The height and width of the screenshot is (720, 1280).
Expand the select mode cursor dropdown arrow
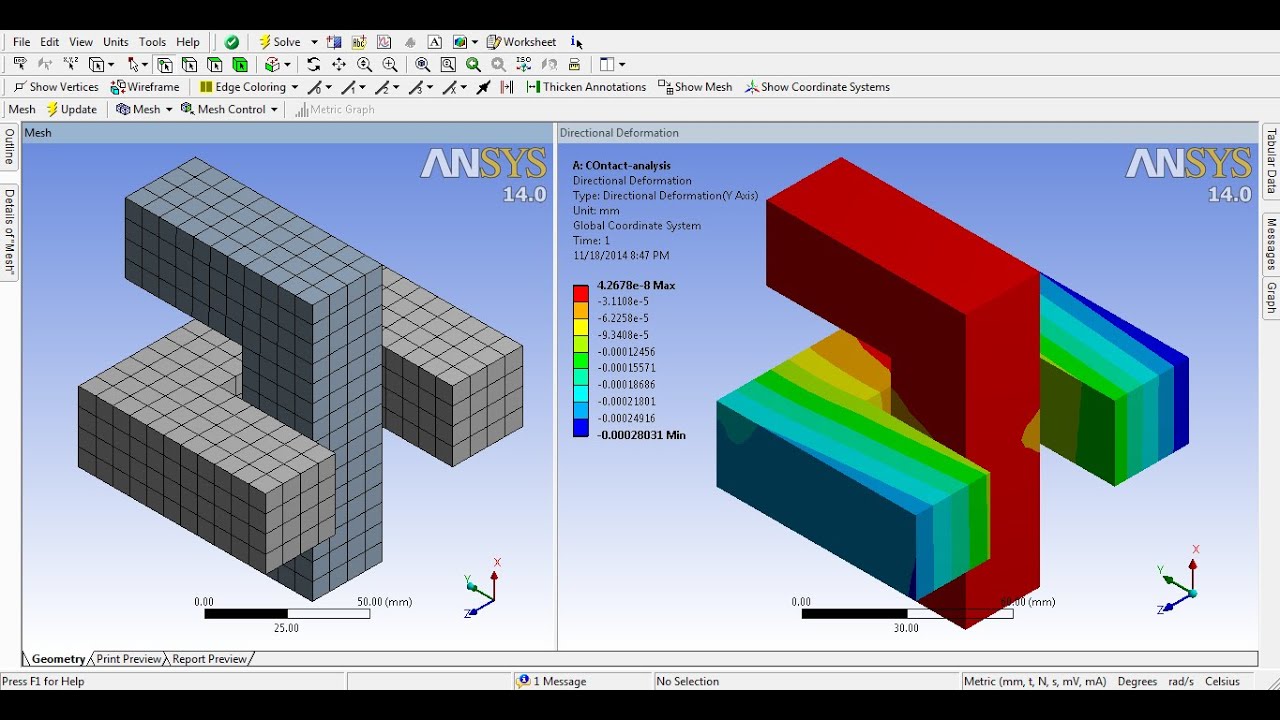click(144, 65)
